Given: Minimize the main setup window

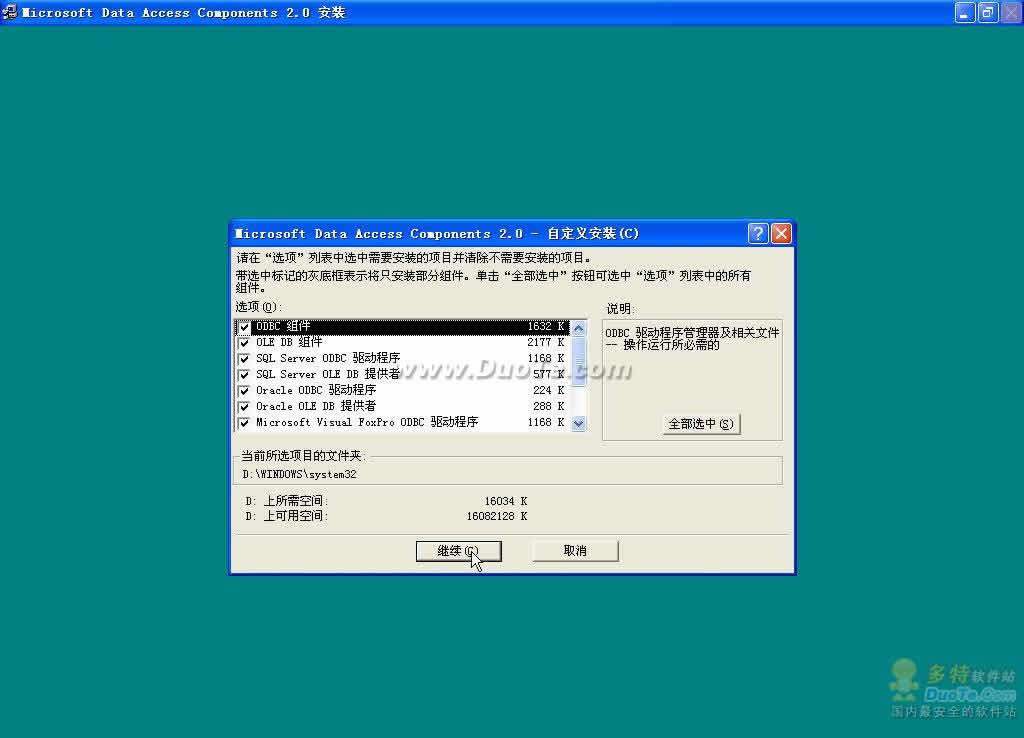Looking at the screenshot, I should 965,12.
